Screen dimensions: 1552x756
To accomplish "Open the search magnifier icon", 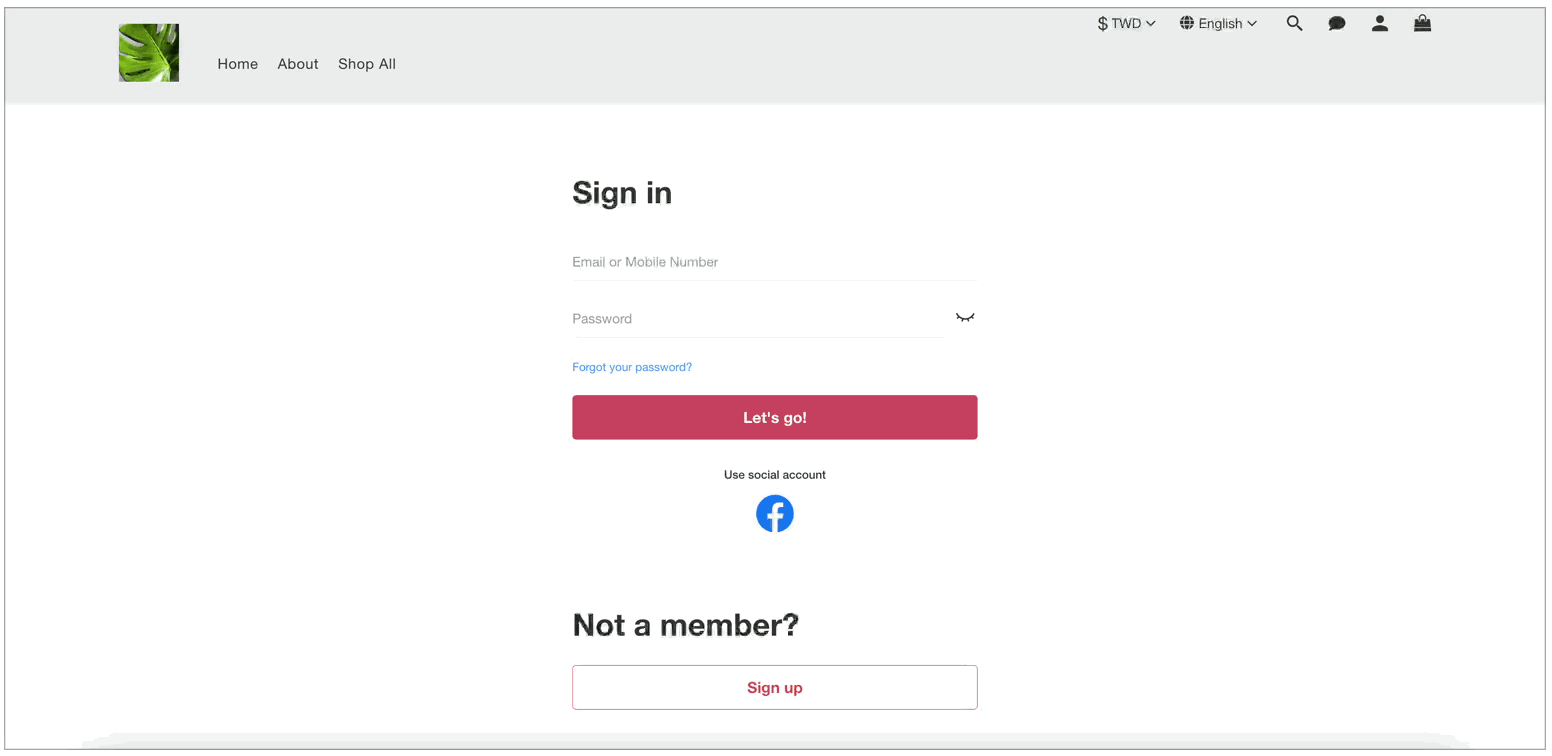I will point(1294,23).
